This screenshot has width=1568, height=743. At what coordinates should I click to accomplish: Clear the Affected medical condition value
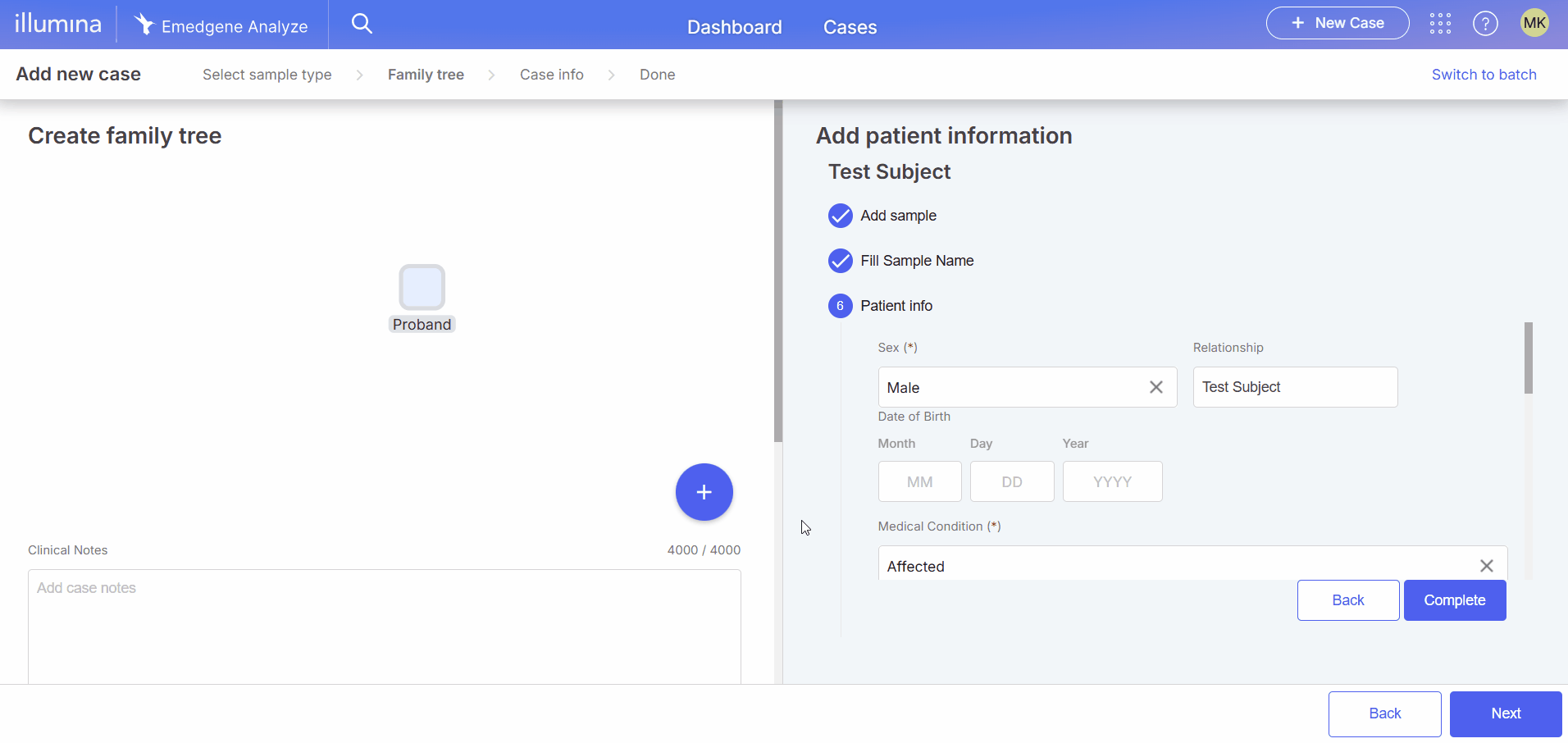(x=1486, y=566)
